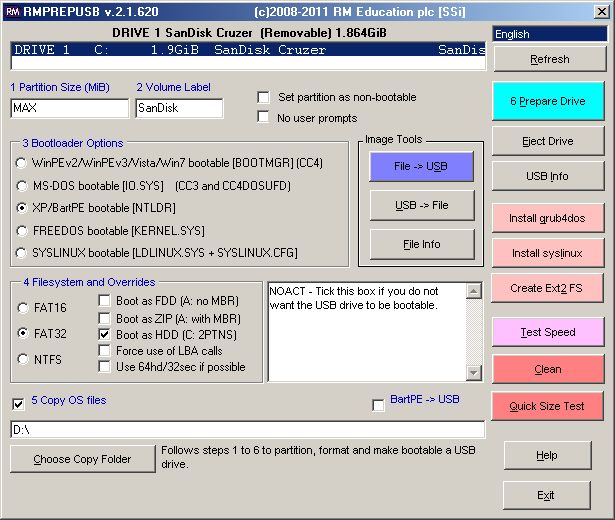Select WinPEv2/WinPEv3/Vista/Win7 bootable BOOTMGR option
This screenshot has width=615, height=520.
(x=21, y=163)
